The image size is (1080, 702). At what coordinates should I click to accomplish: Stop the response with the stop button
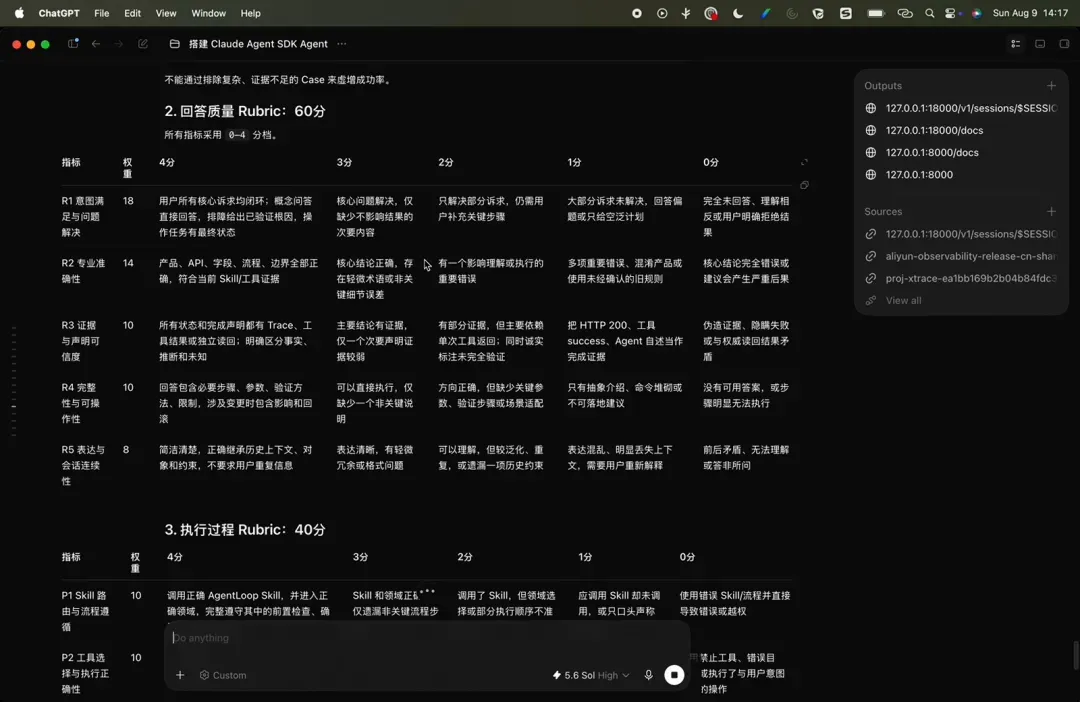(674, 675)
